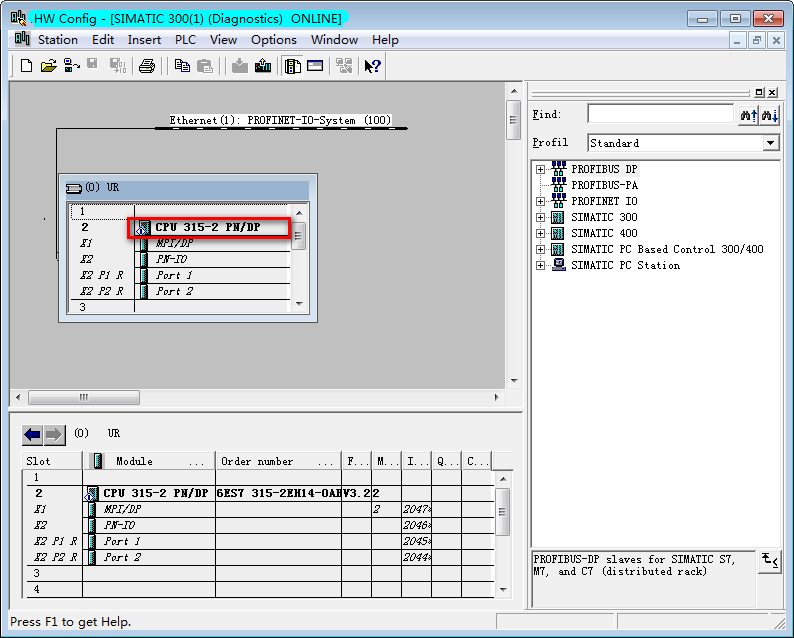
Task: Expand the PROFINET IO tree node
Action: tap(540, 202)
